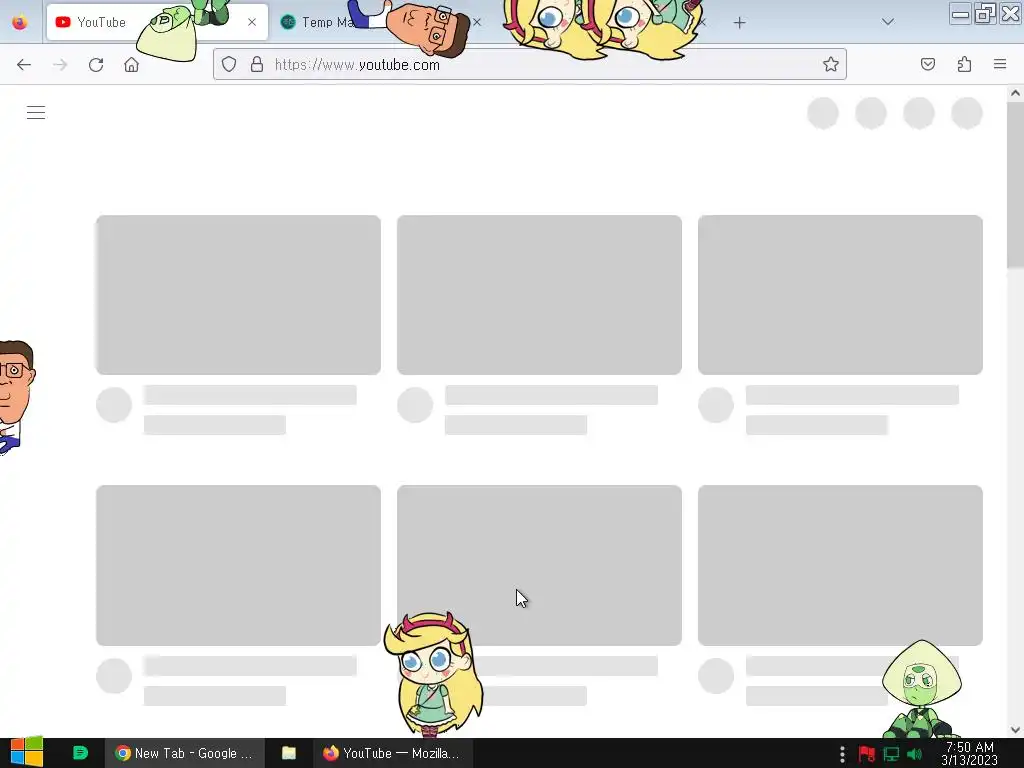The image size is (1024, 768).
Task: Close the YouTube tab
Action: [x=252, y=22]
